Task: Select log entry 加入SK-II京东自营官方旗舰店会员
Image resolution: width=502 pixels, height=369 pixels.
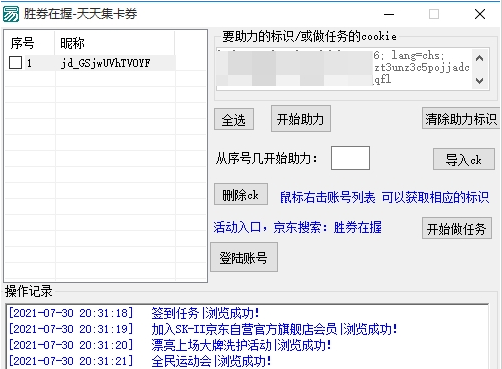Action: click(274, 329)
